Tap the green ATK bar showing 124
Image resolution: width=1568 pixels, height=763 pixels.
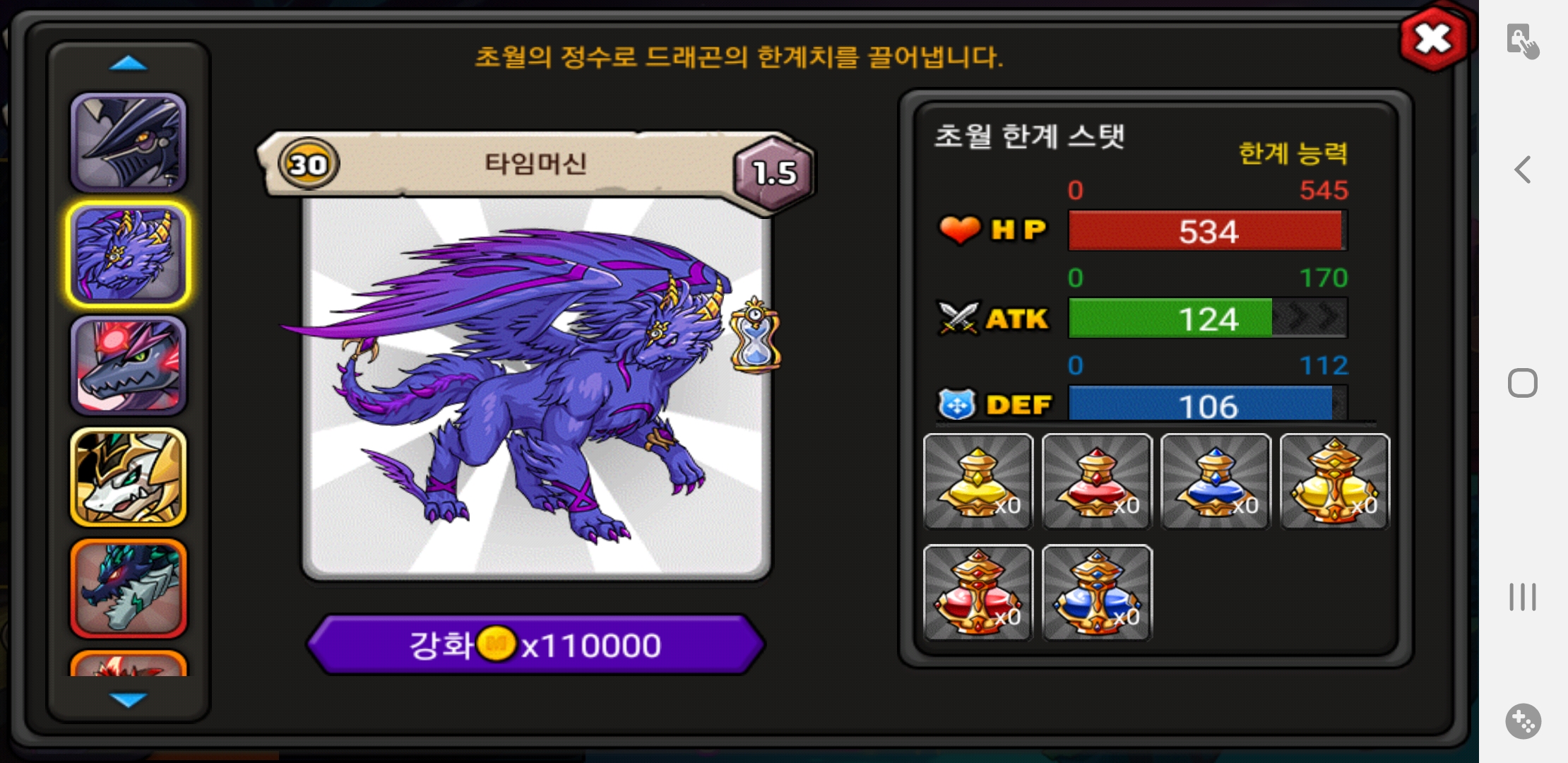tap(1208, 318)
